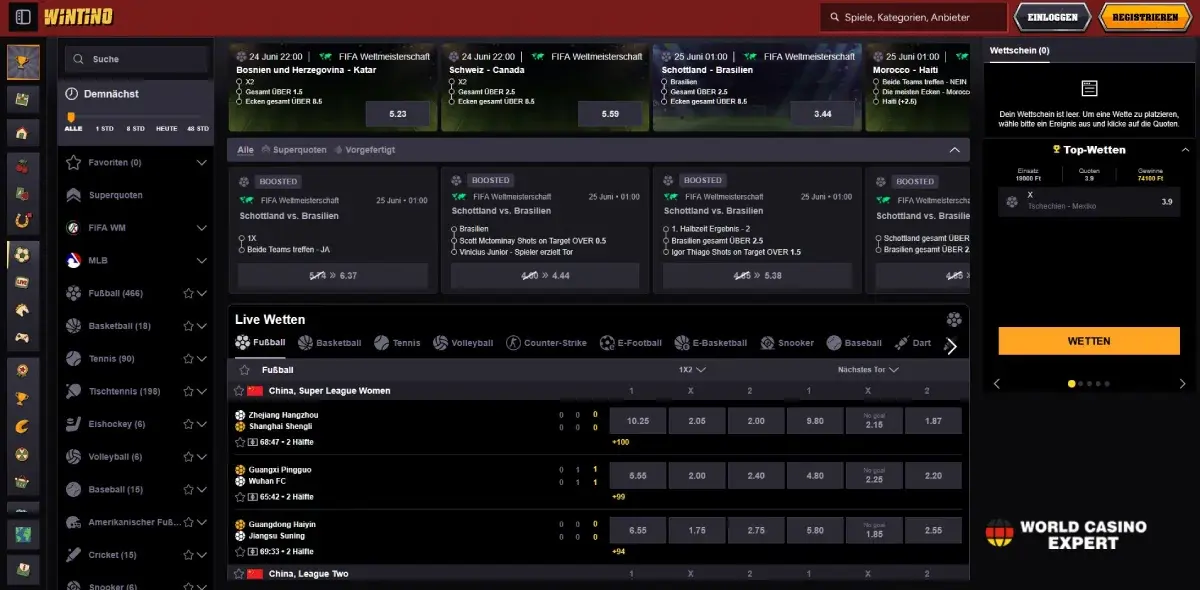Select the Counter-Strike live tab

point(546,343)
